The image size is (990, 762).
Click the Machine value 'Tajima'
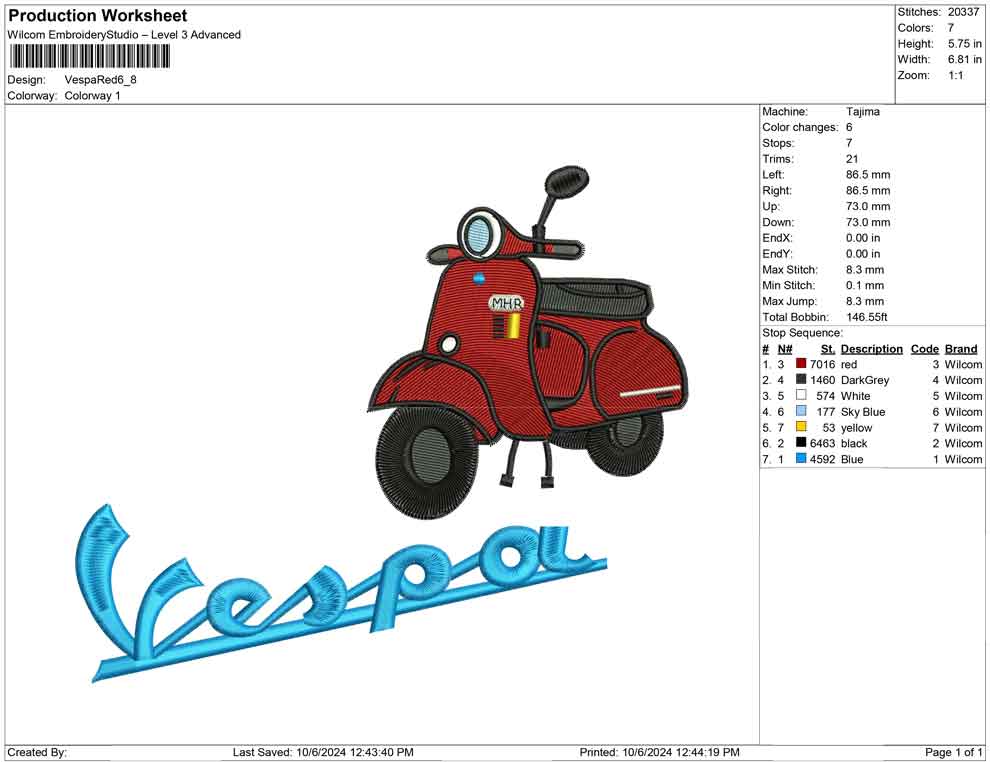click(x=862, y=111)
